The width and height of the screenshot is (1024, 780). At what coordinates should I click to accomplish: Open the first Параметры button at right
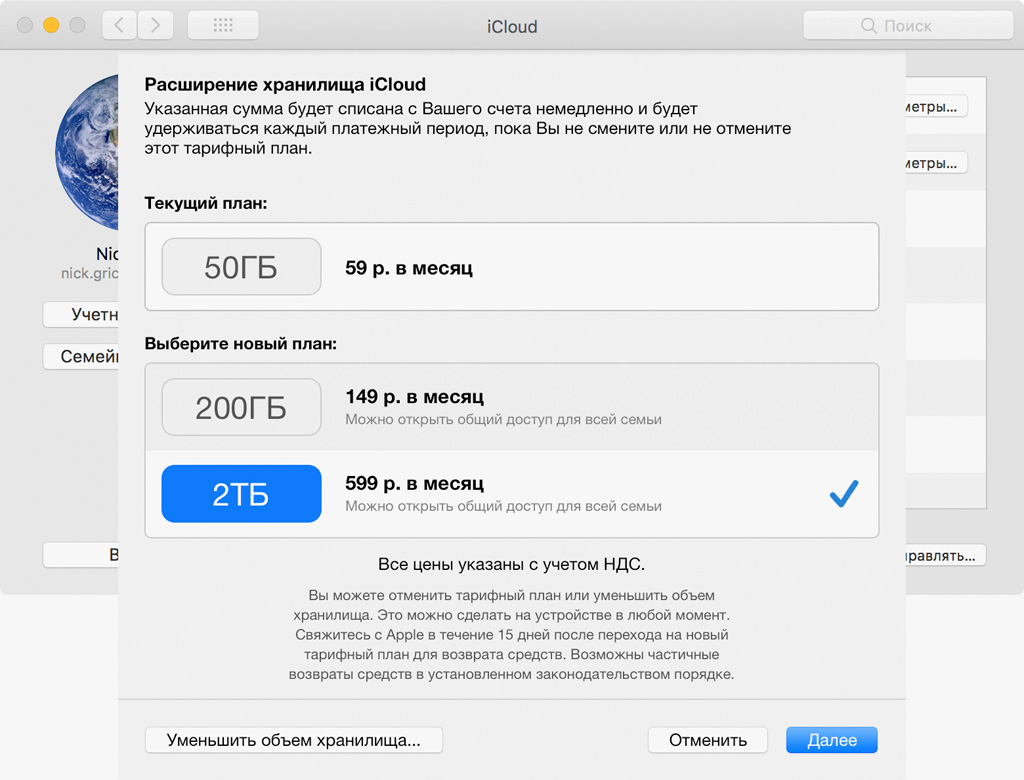[x=936, y=106]
